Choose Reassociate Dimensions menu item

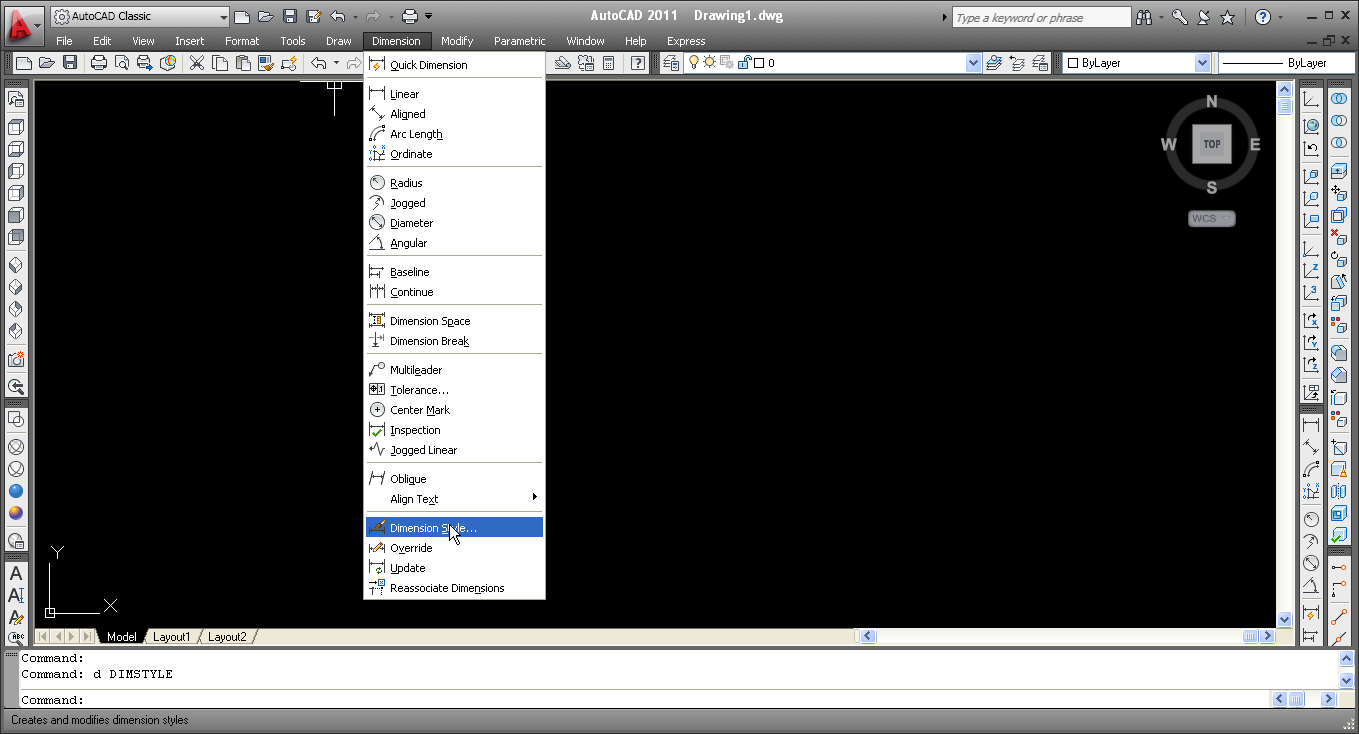click(455, 588)
